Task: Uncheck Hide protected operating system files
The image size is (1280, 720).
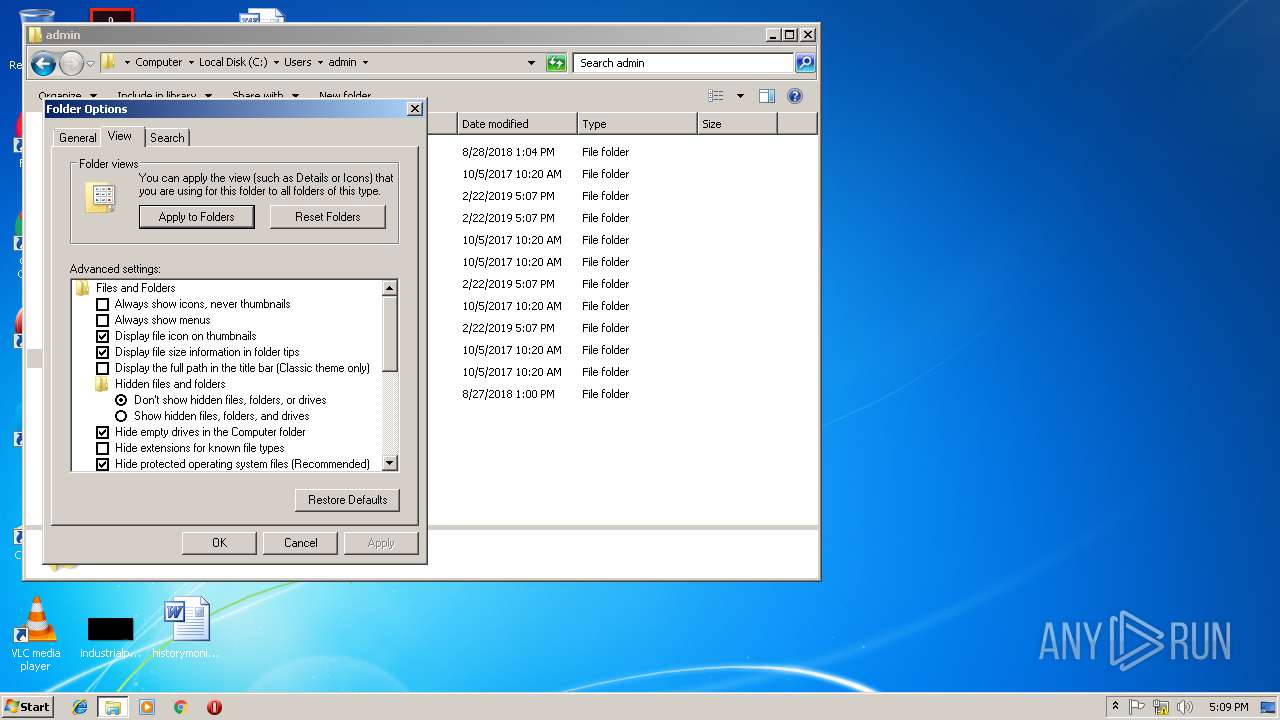Action: (102, 464)
